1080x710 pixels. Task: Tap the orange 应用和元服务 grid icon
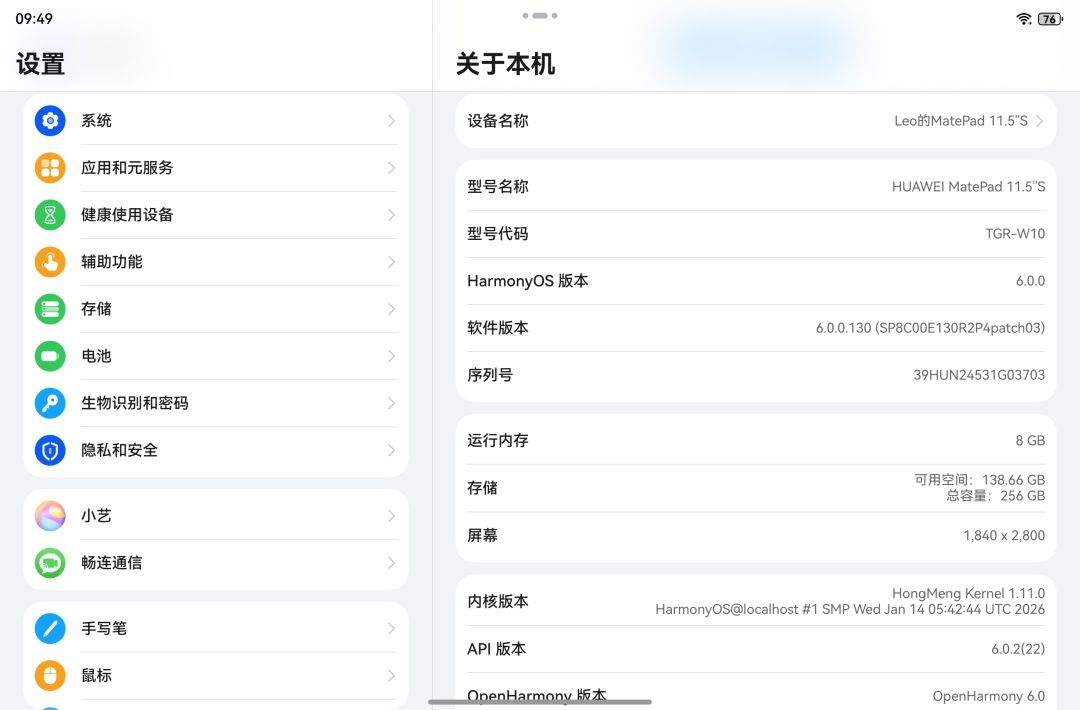pyautogui.click(x=50, y=167)
